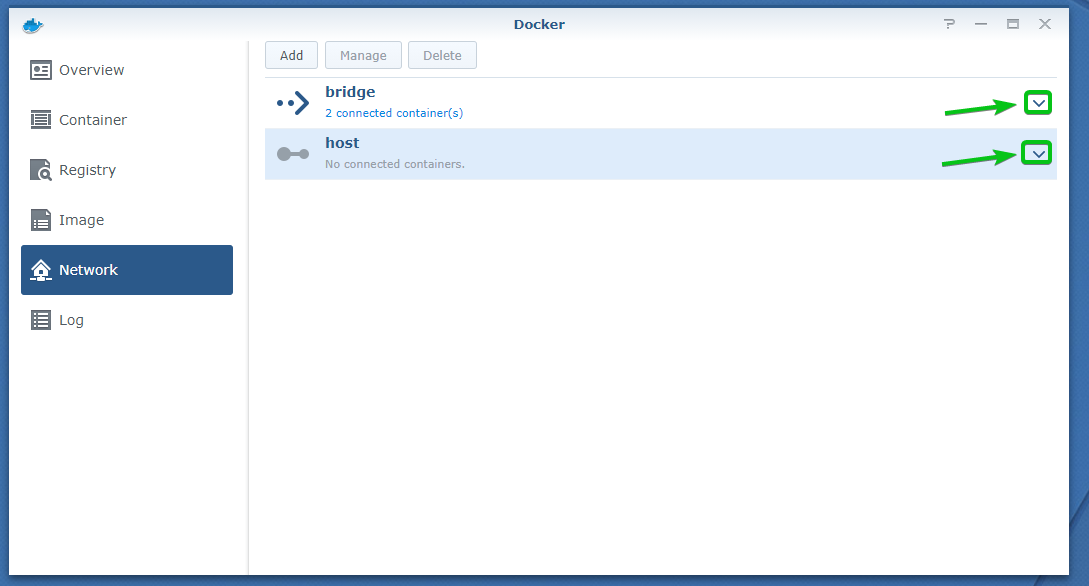The image size is (1089, 586).
Task: Click the Add network button
Action: 292,56
